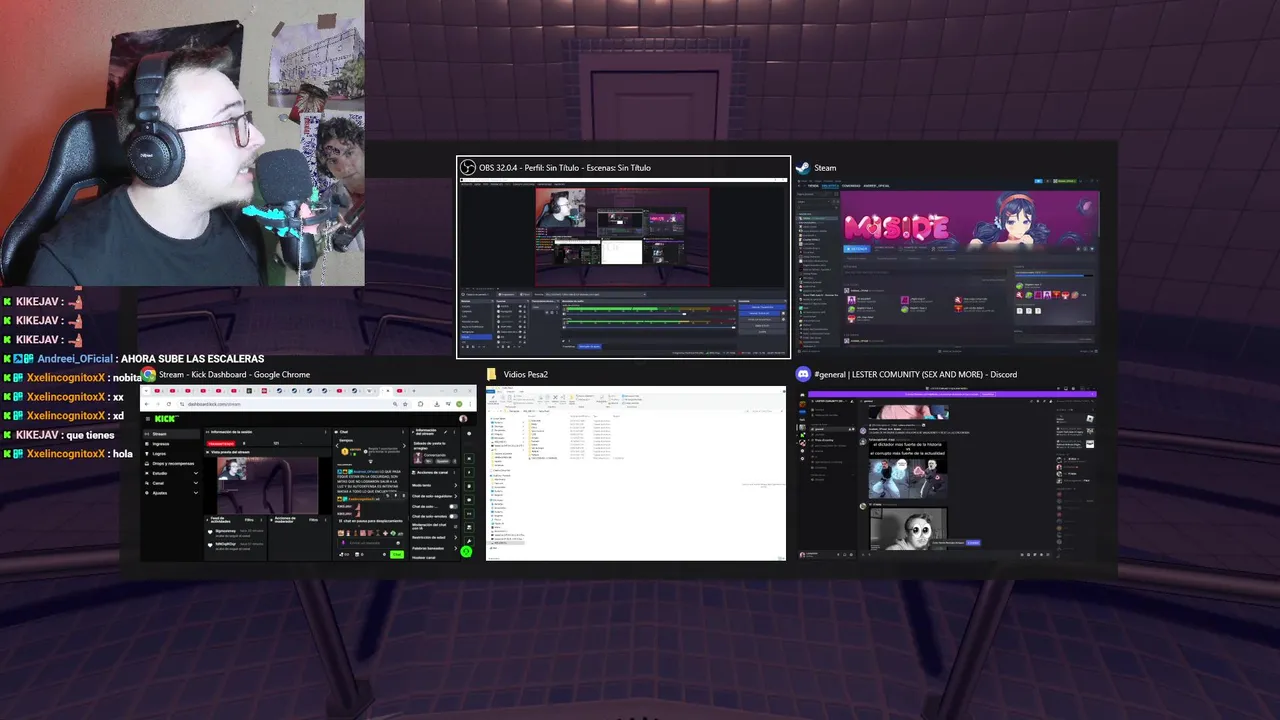The image size is (1280, 720).
Task: Open Comunidad tab in Steam
Action: click(851, 186)
